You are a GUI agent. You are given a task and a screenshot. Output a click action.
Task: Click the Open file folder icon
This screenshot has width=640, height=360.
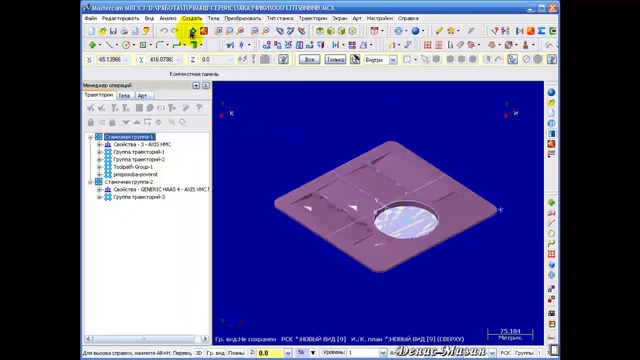102,31
